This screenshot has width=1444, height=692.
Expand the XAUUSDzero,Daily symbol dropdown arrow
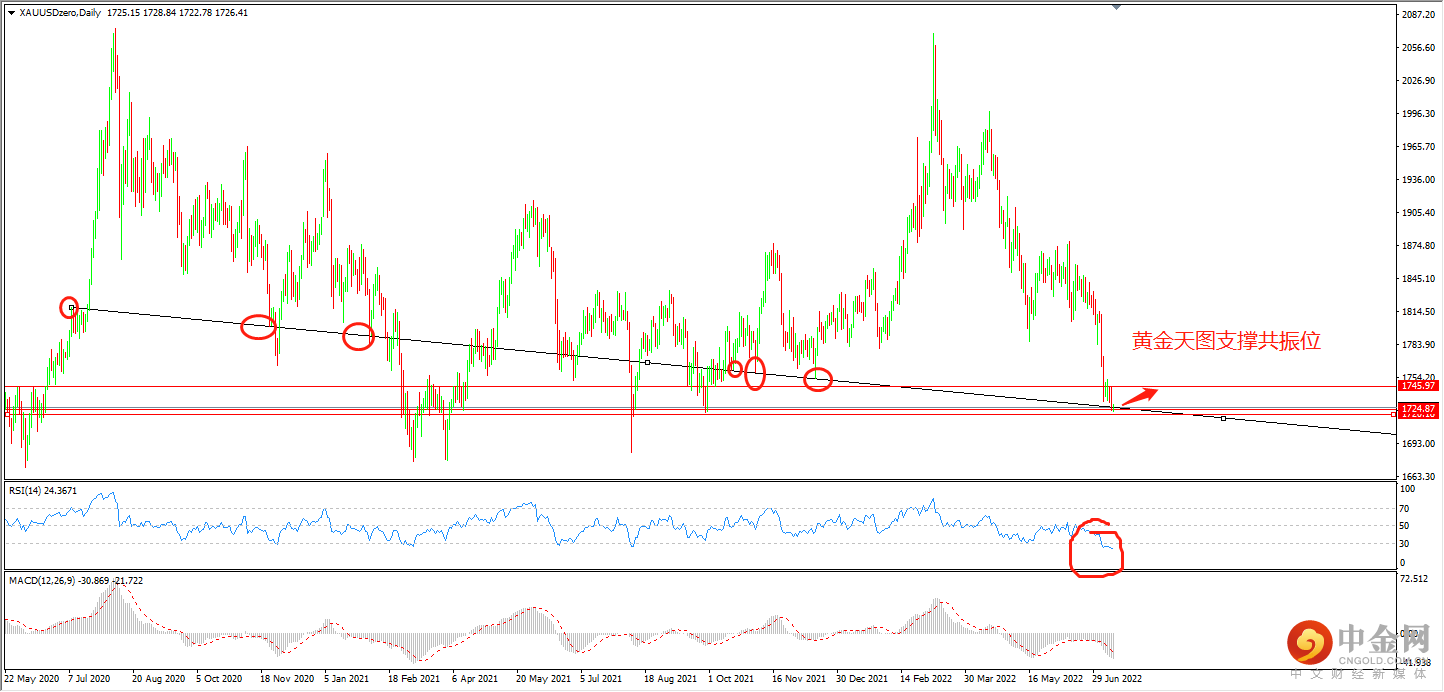(11, 13)
